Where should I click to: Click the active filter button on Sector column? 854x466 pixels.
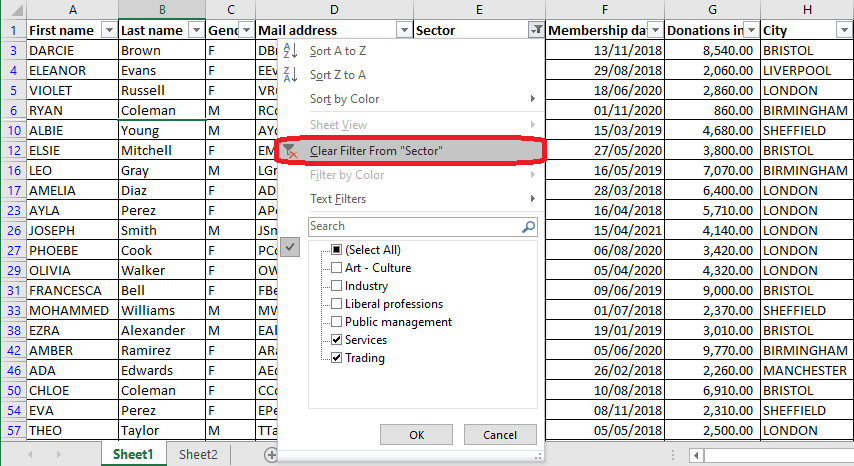pyautogui.click(x=537, y=30)
